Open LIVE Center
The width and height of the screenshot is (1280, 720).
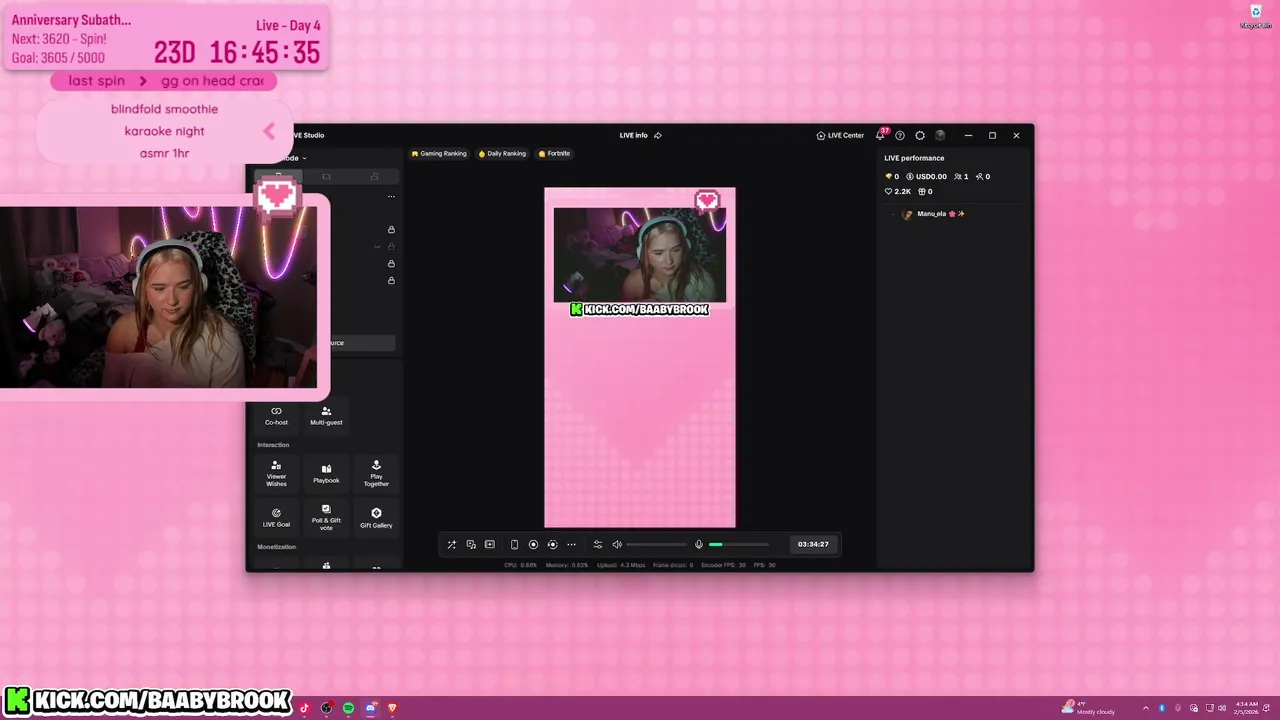coord(840,135)
